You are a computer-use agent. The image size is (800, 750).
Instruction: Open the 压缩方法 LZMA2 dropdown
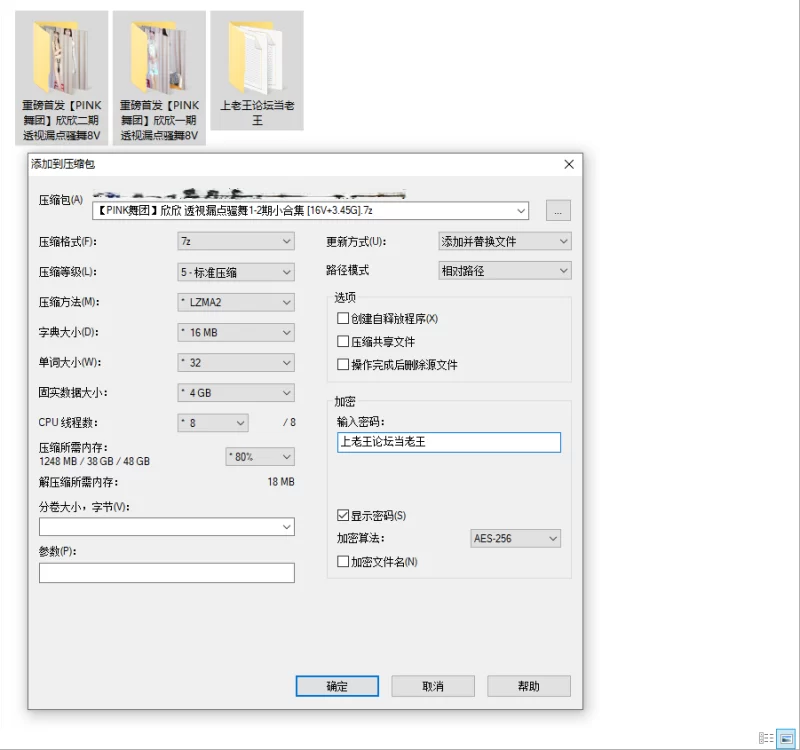pos(236,302)
